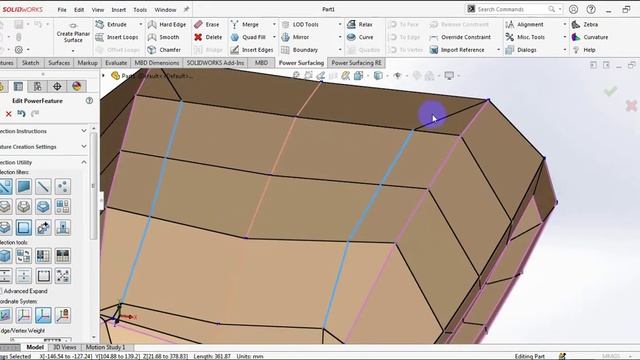The image size is (640, 360).
Task: Toggle Curvature display
Action: (x=590, y=37)
